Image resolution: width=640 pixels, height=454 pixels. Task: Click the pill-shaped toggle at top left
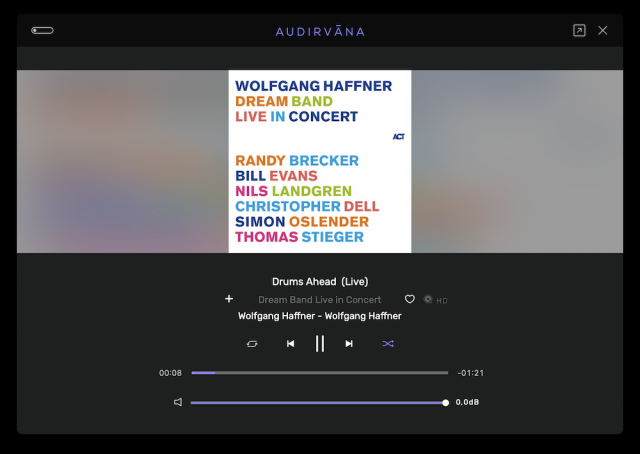point(42,31)
